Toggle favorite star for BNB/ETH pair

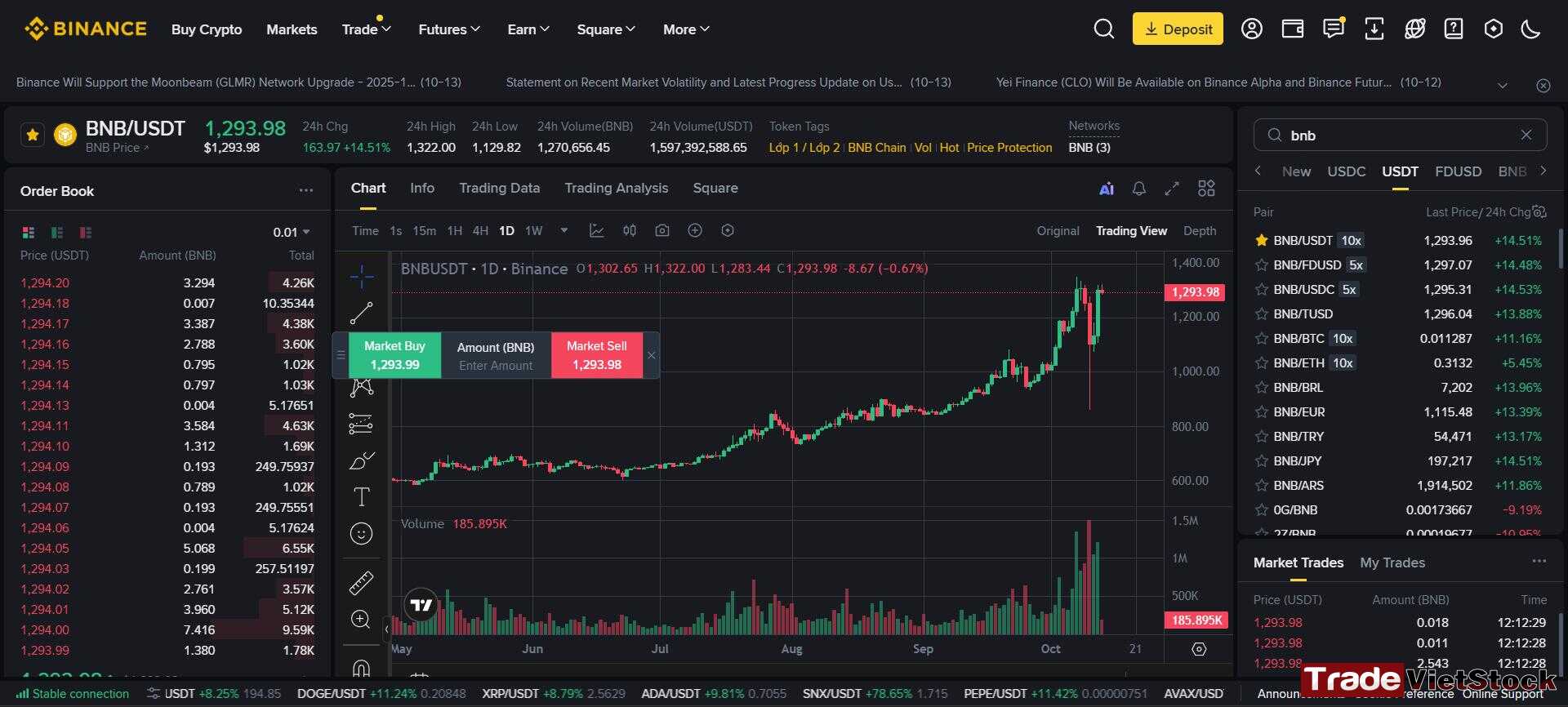tap(1261, 363)
